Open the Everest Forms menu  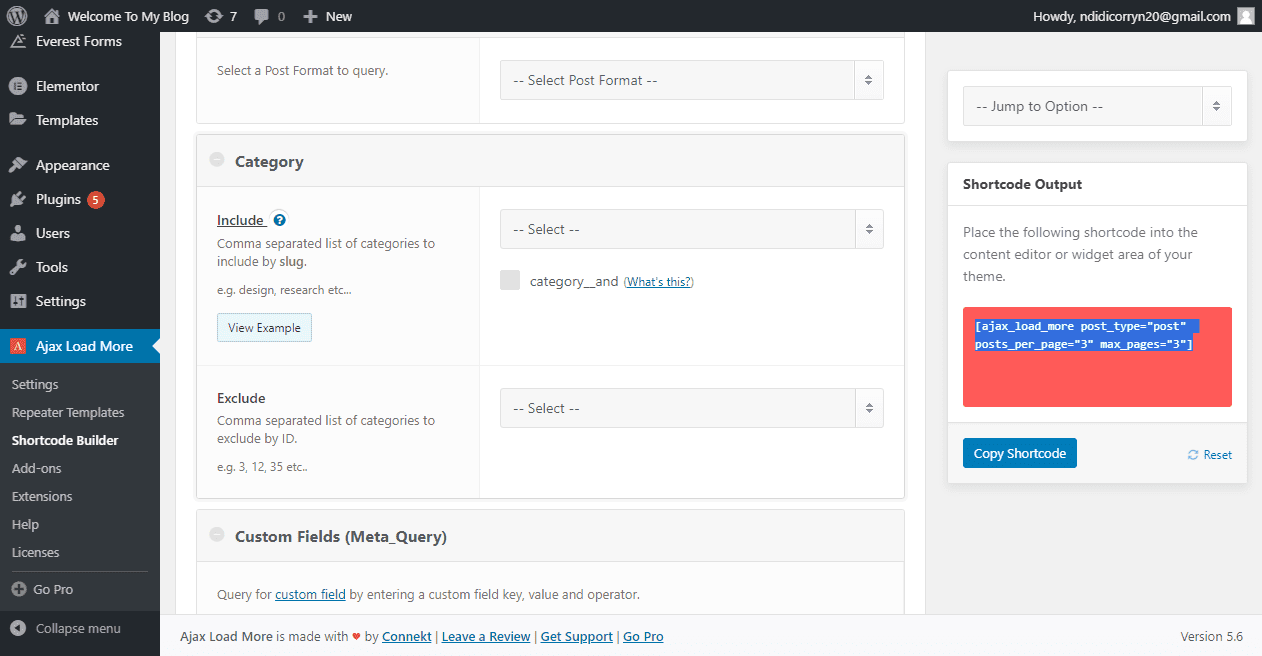click(79, 41)
